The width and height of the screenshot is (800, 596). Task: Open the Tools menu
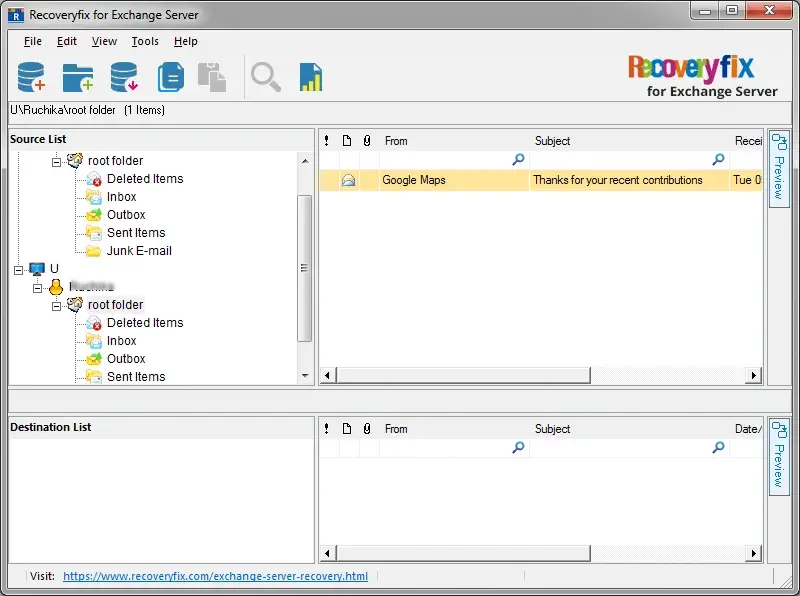pos(145,41)
